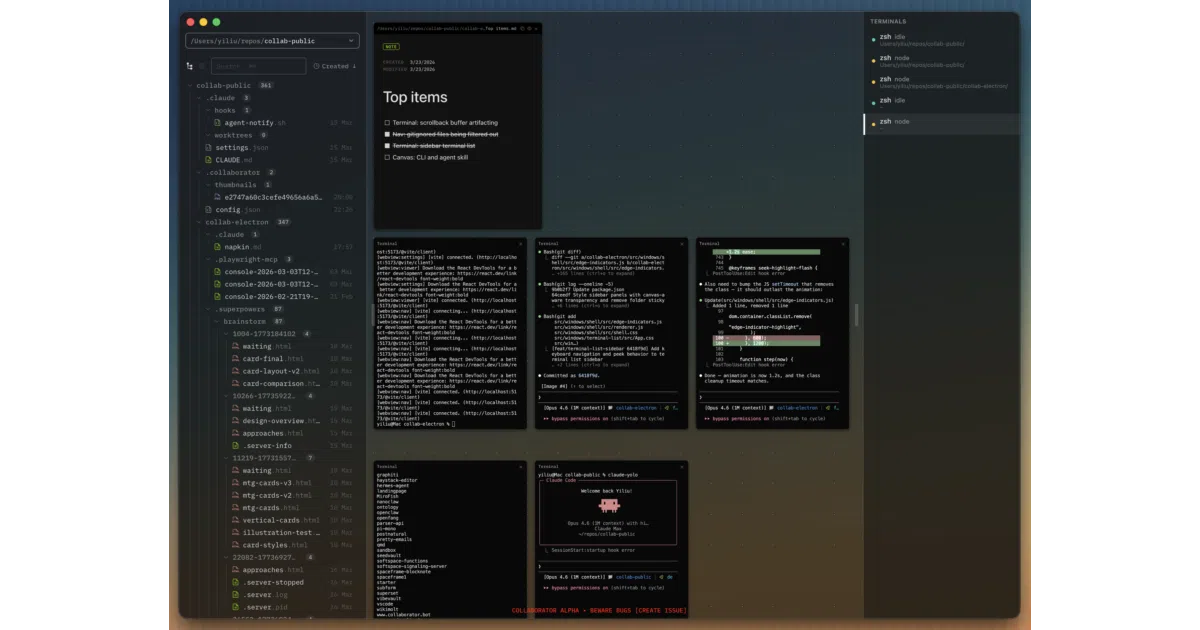Click the file tree view icon beside search
The height and width of the screenshot is (630, 1200).
(x=190, y=66)
